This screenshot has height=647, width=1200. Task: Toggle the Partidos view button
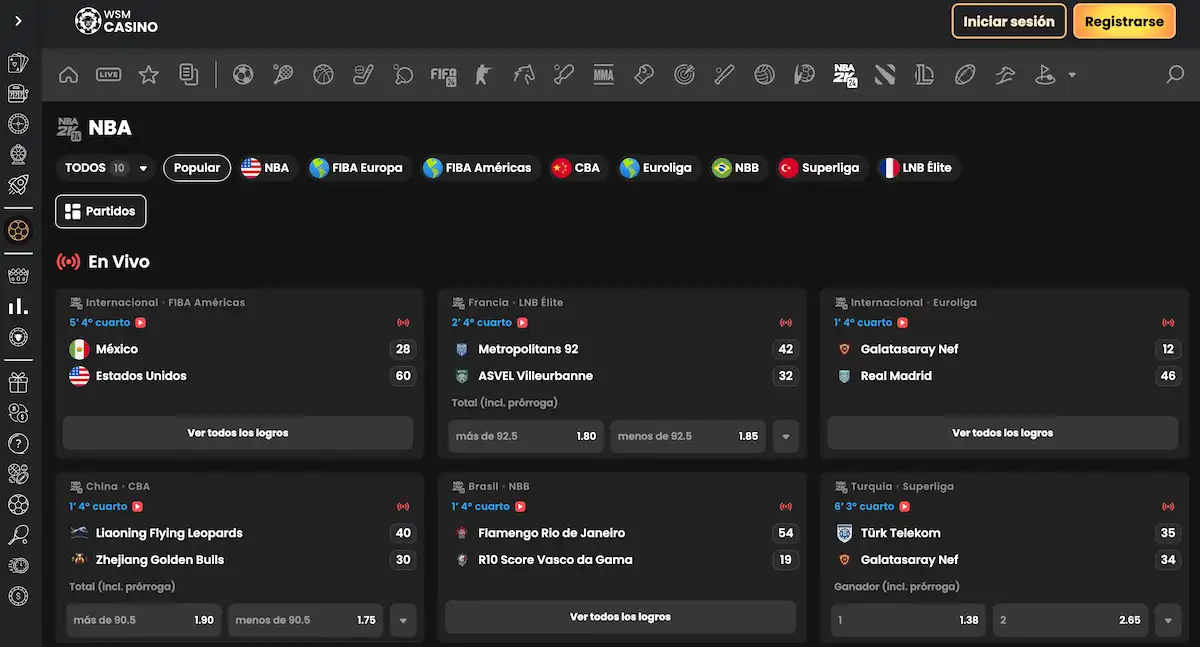(101, 212)
